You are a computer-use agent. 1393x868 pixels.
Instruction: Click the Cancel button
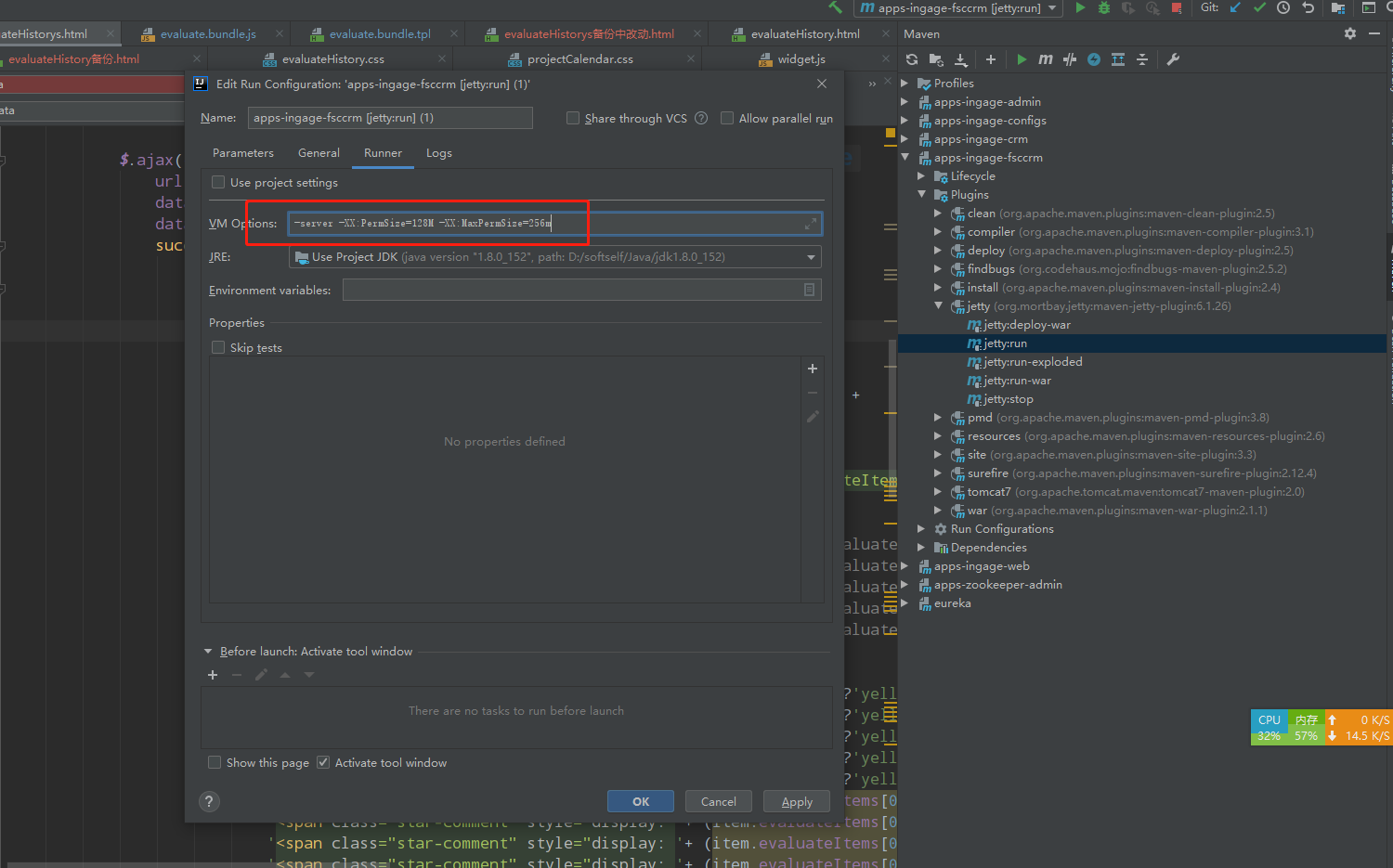(718, 801)
